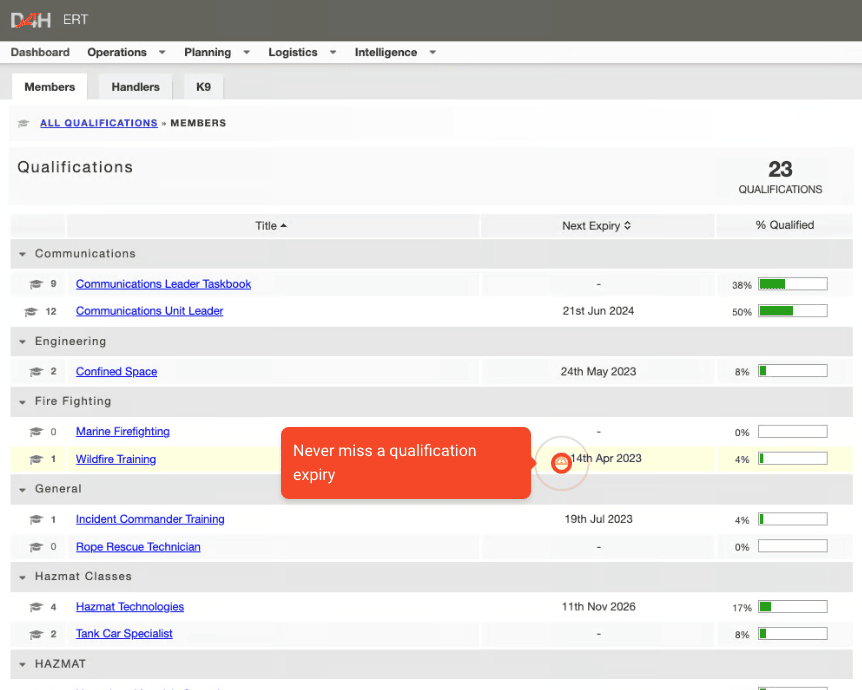Sort table by Title column header
Screen dimensions: 862x690
coord(271,226)
